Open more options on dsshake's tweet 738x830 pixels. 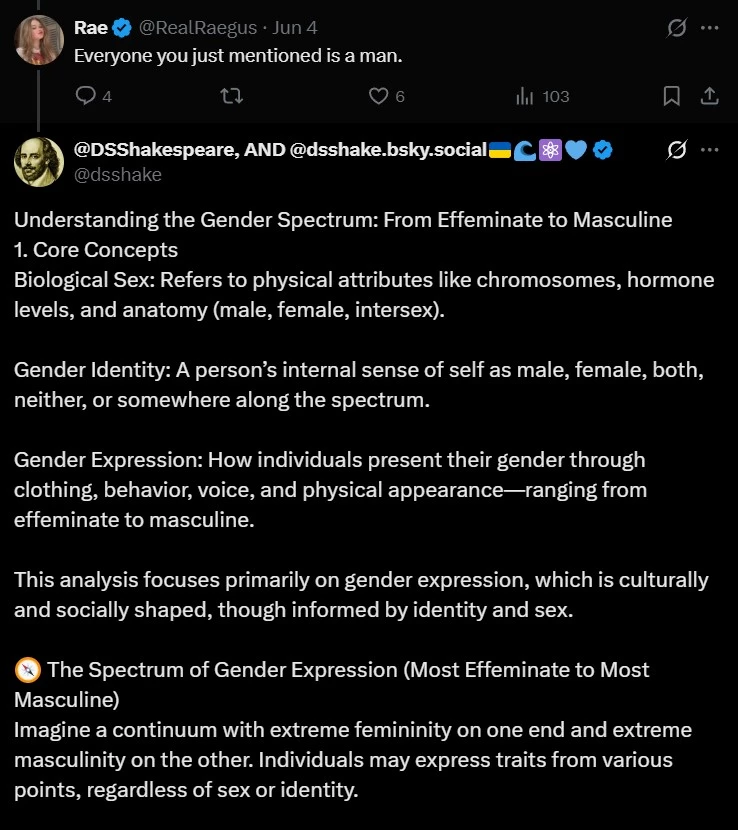709,150
